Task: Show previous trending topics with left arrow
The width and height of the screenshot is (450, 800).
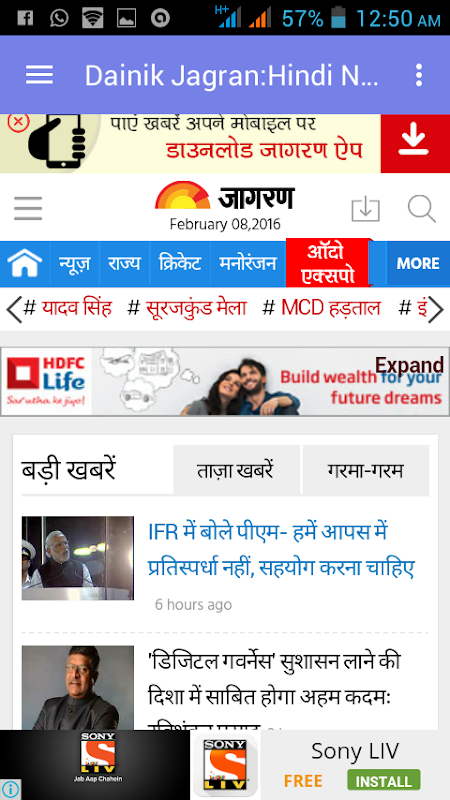Action: tap(14, 309)
